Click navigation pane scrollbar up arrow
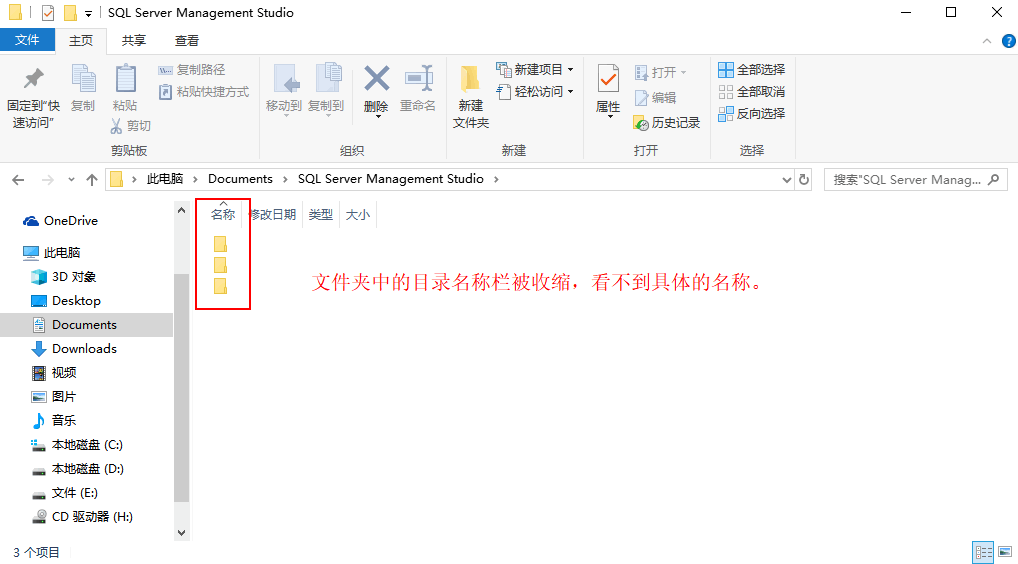Image resolution: width=1018 pixels, height=564 pixels. coord(182,210)
